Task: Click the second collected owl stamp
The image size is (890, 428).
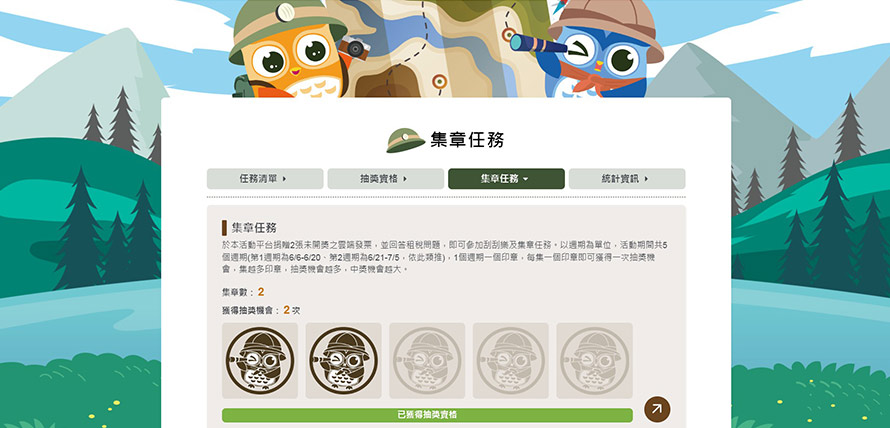Action: pyautogui.click(x=343, y=360)
